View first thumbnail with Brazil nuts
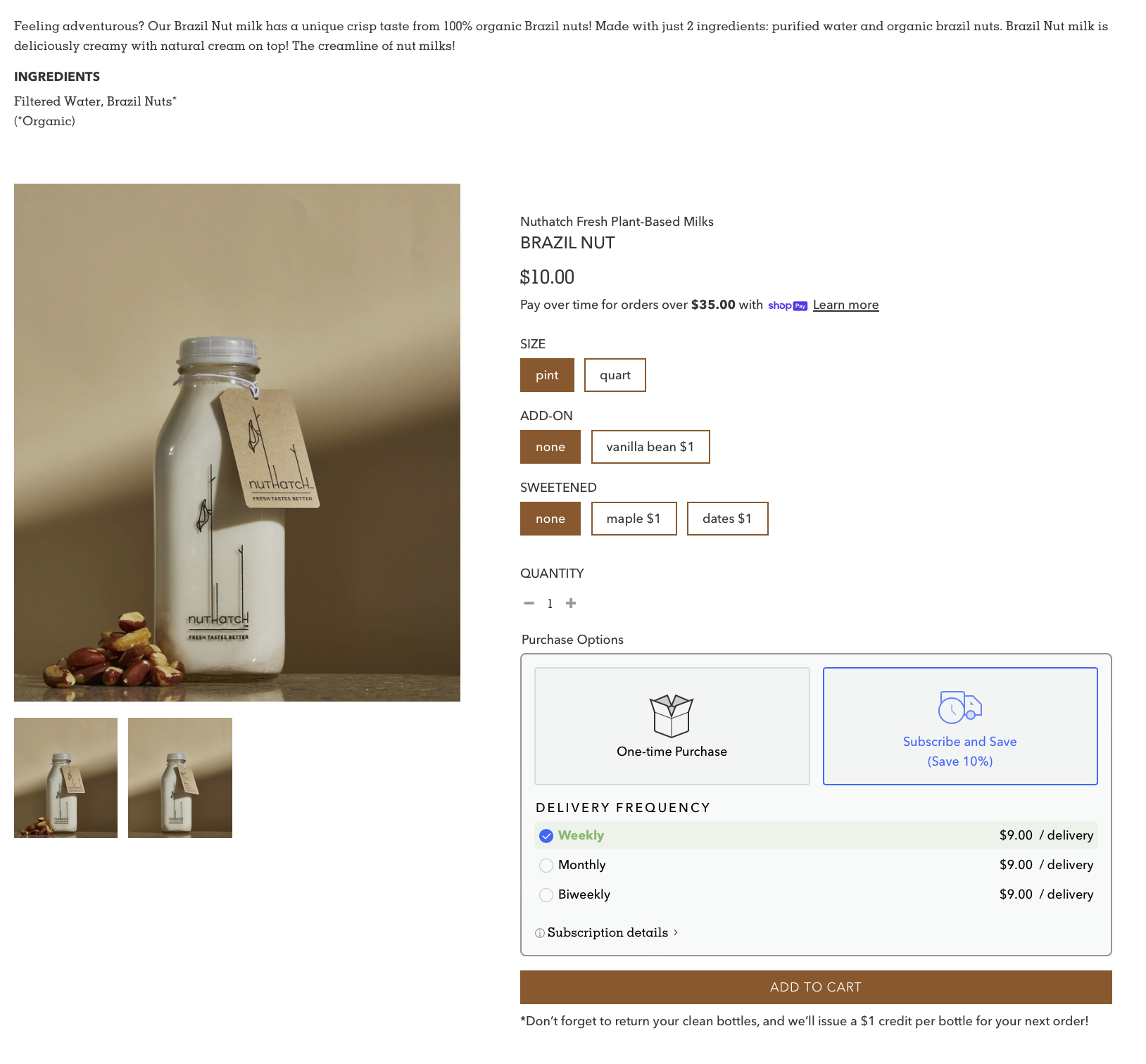Screen dimensions: 1146x1064 click(x=65, y=778)
